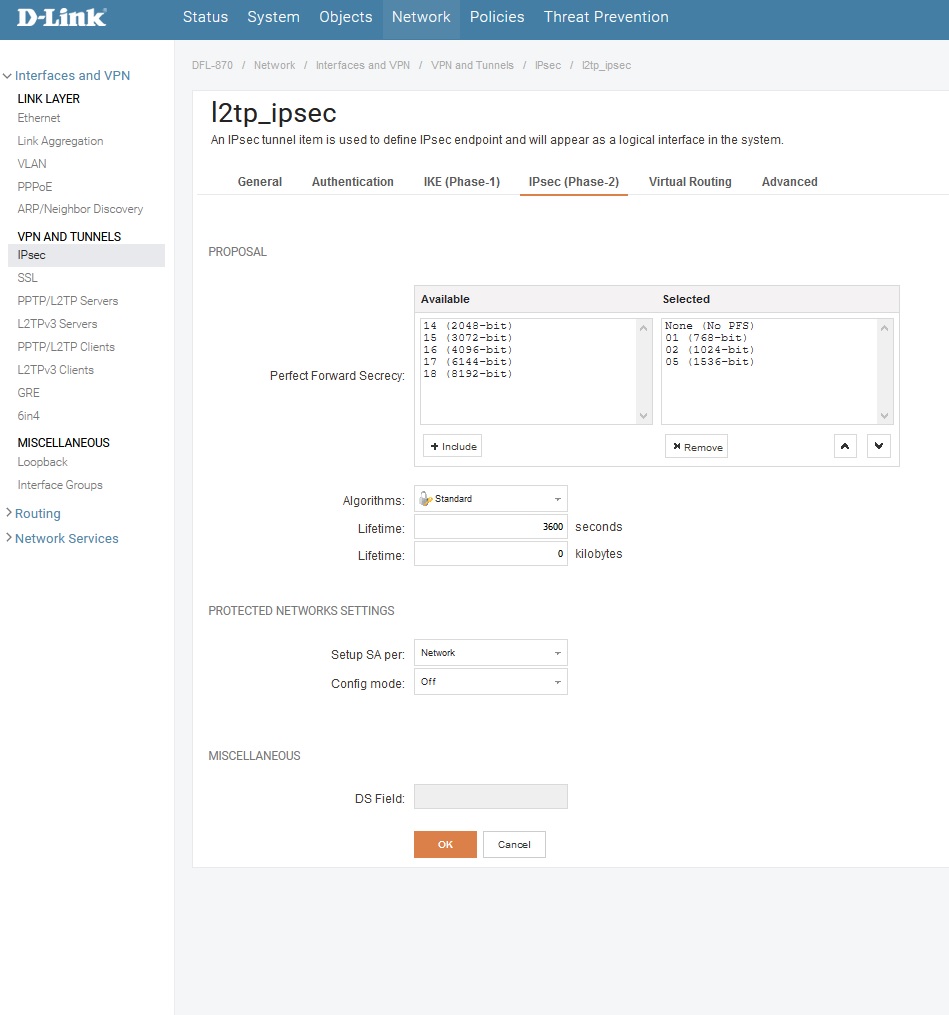The width and height of the screenshot is (949, 1015).
Task: Open the Config mode dropdown
Action: (x=490, y=682)
